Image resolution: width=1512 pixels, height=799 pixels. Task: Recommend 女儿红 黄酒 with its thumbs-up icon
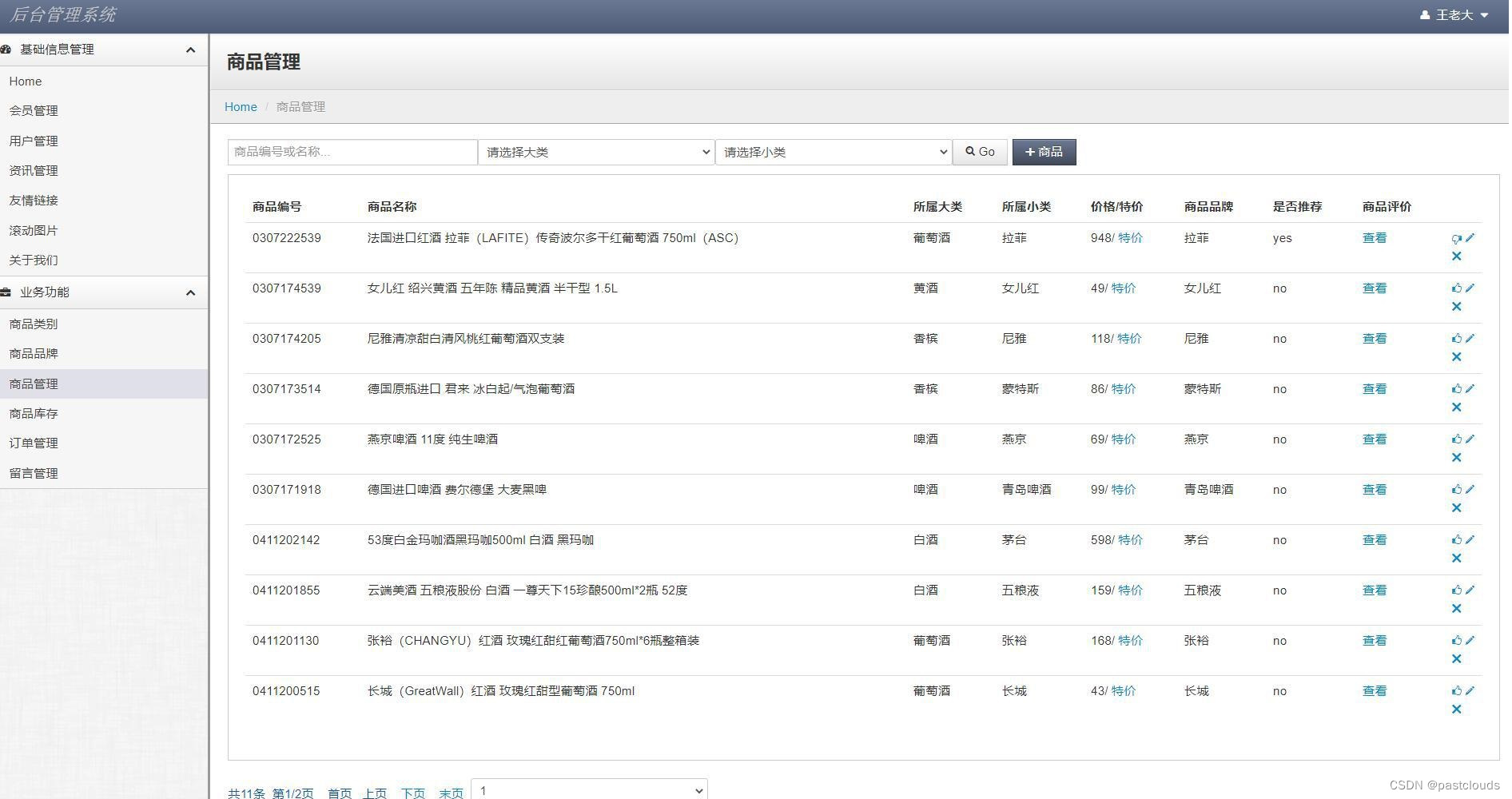click(1457, 288)
